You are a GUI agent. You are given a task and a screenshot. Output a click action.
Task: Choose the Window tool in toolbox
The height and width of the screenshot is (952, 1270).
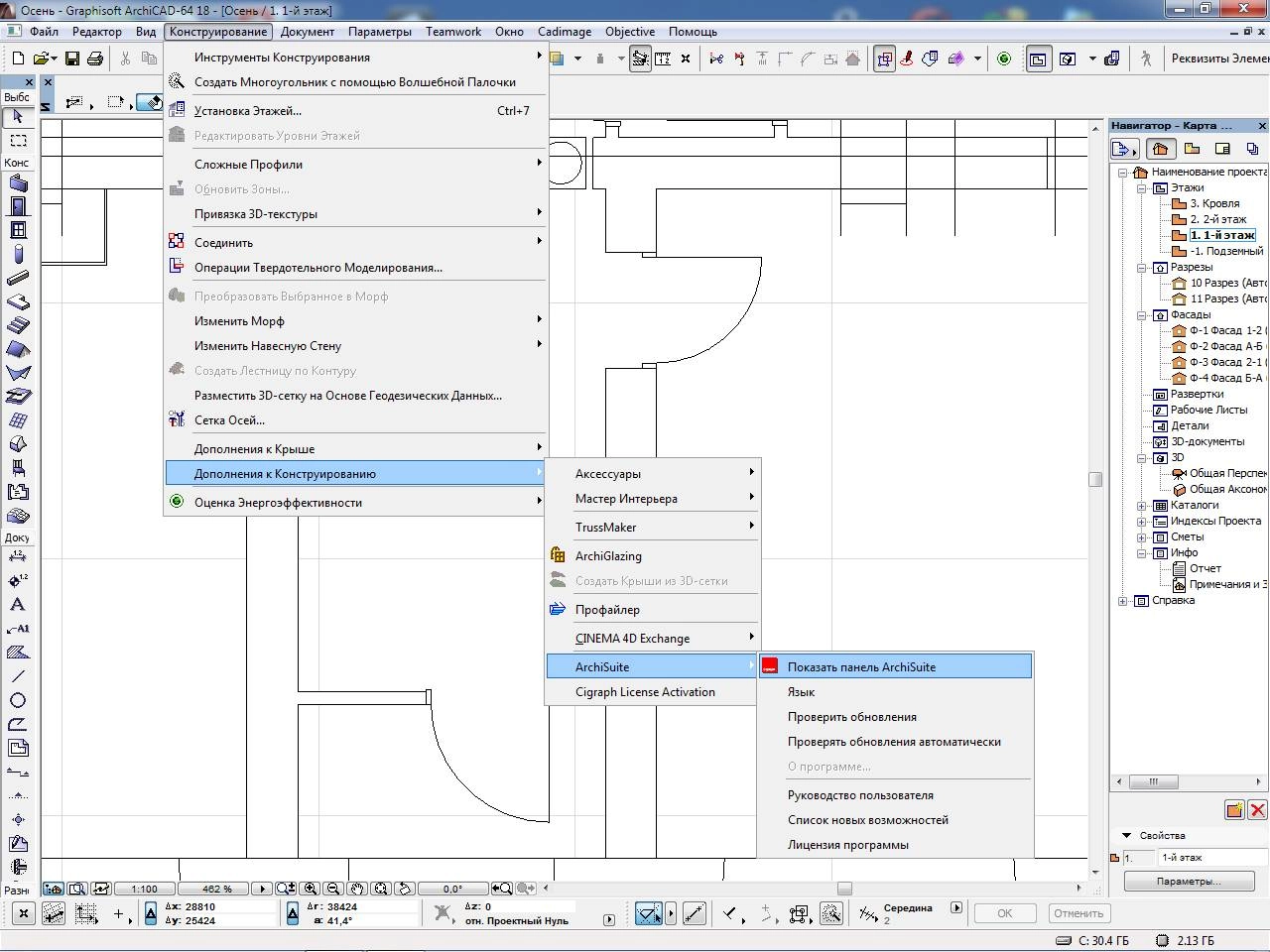[18, 230]
